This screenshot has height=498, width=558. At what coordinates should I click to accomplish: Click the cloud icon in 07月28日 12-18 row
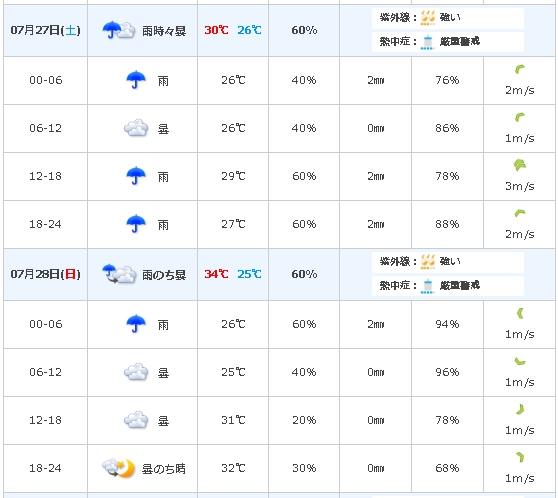136,420
